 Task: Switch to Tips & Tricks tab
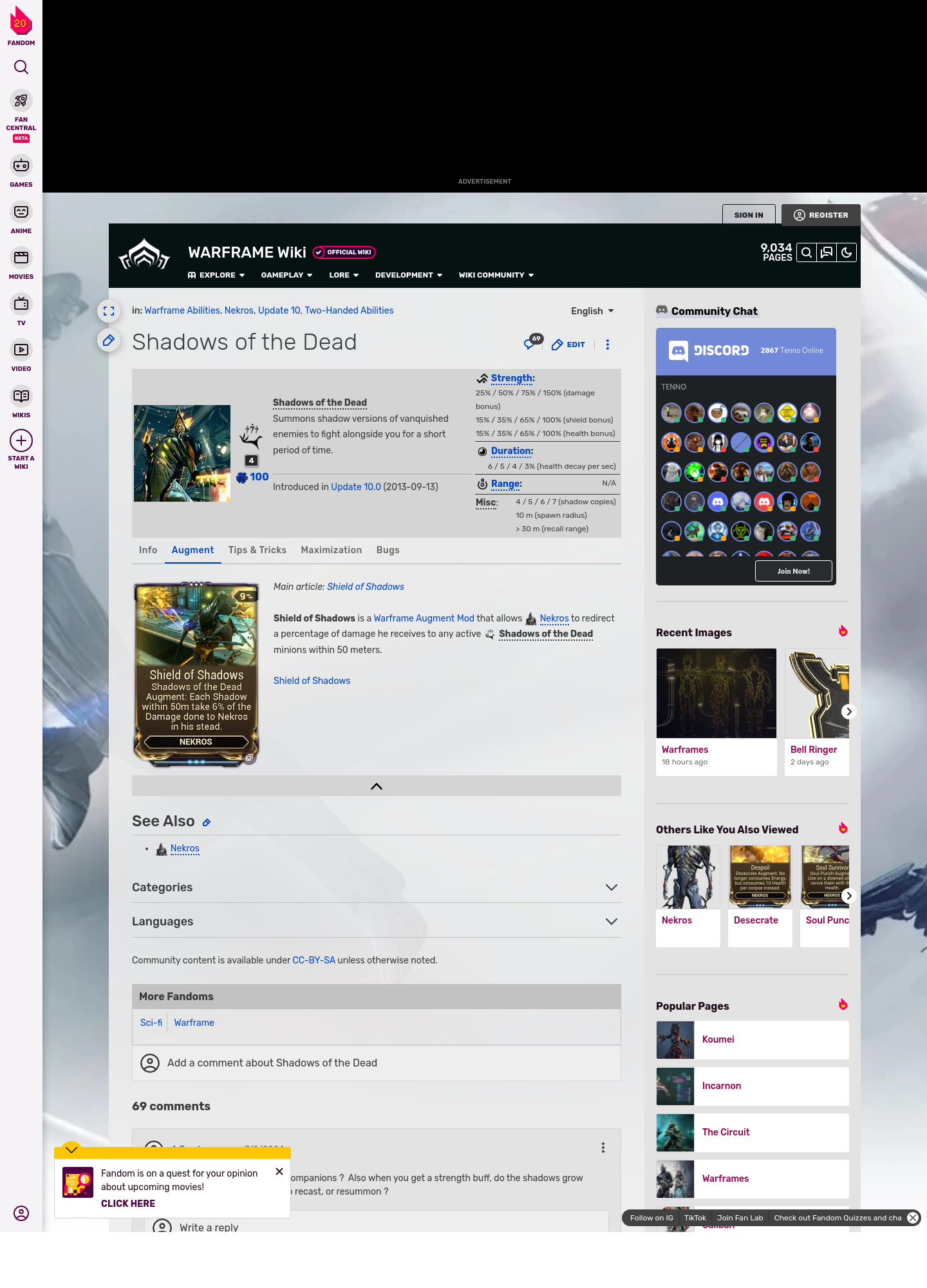(257, 550)
